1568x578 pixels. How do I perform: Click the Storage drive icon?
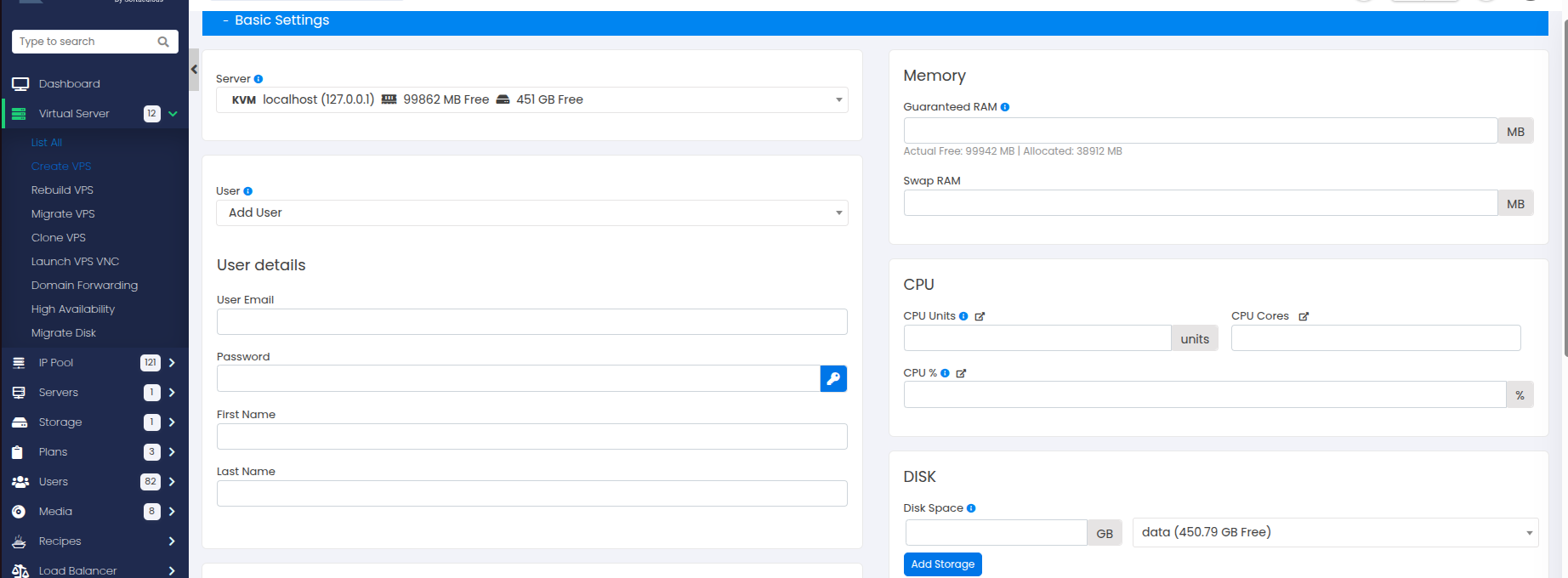[20, 422]
